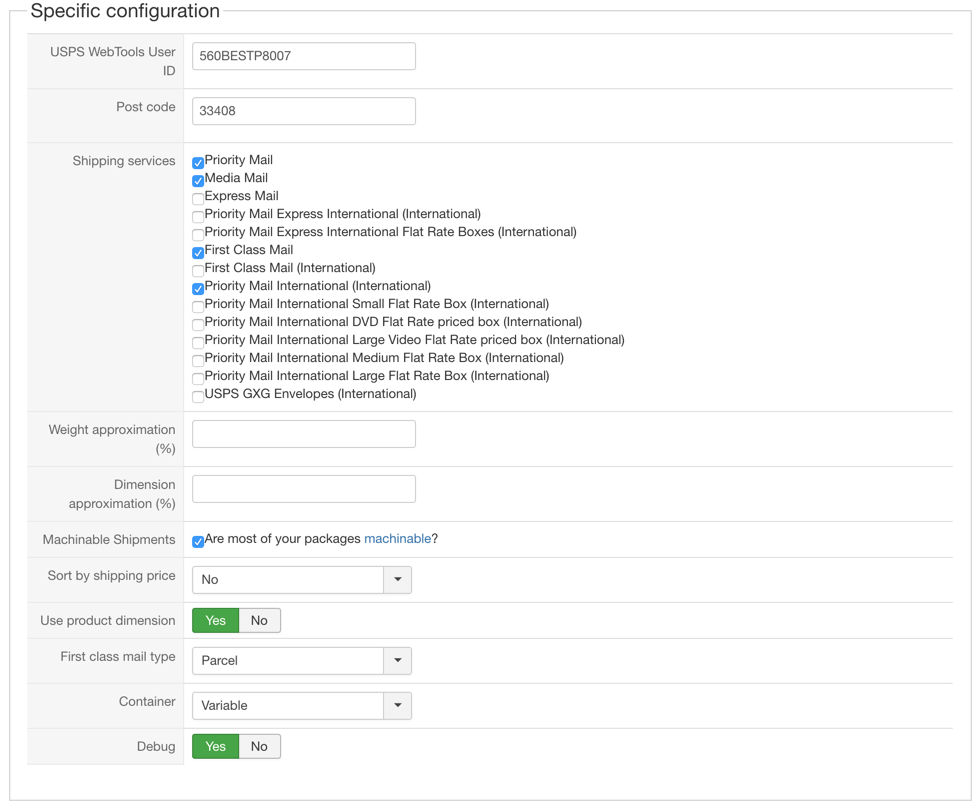Check Priority Mail International Large Flat Rate Box
The width and height of the screenshot is (976, 808).
198,378
